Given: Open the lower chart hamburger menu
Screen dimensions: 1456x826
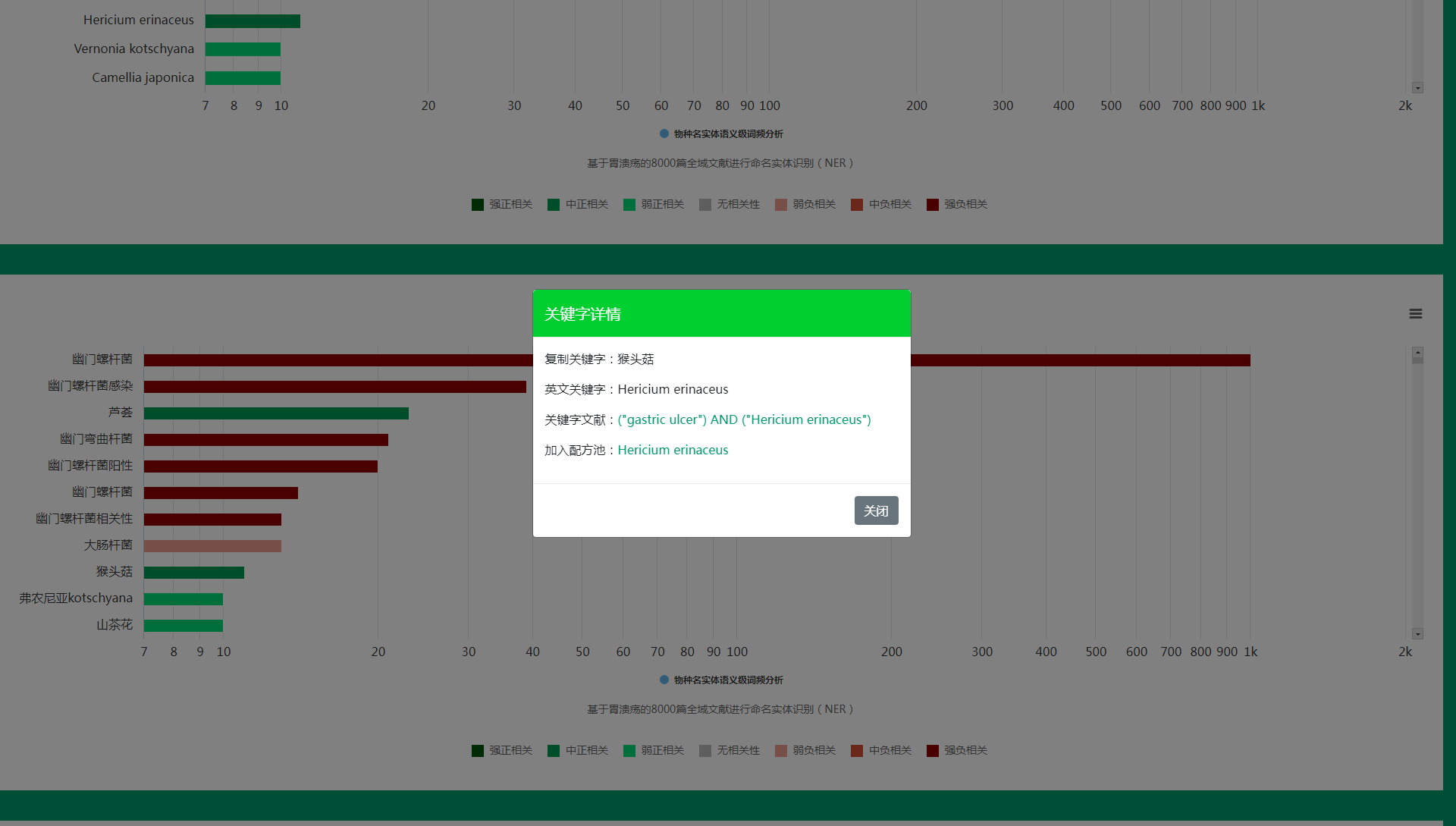Looking at the screenshot, I should tap(1415, 314).
